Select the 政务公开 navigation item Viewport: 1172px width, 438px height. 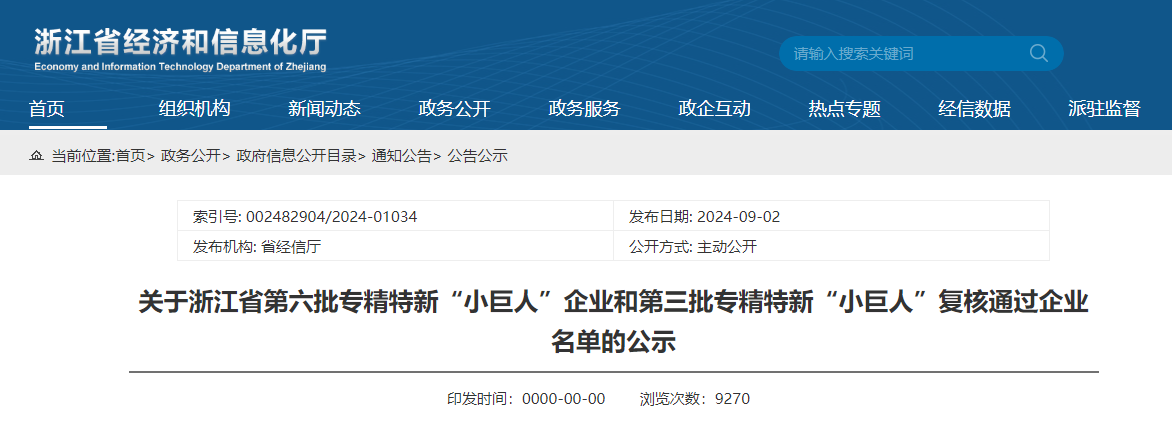click(454, 109)
